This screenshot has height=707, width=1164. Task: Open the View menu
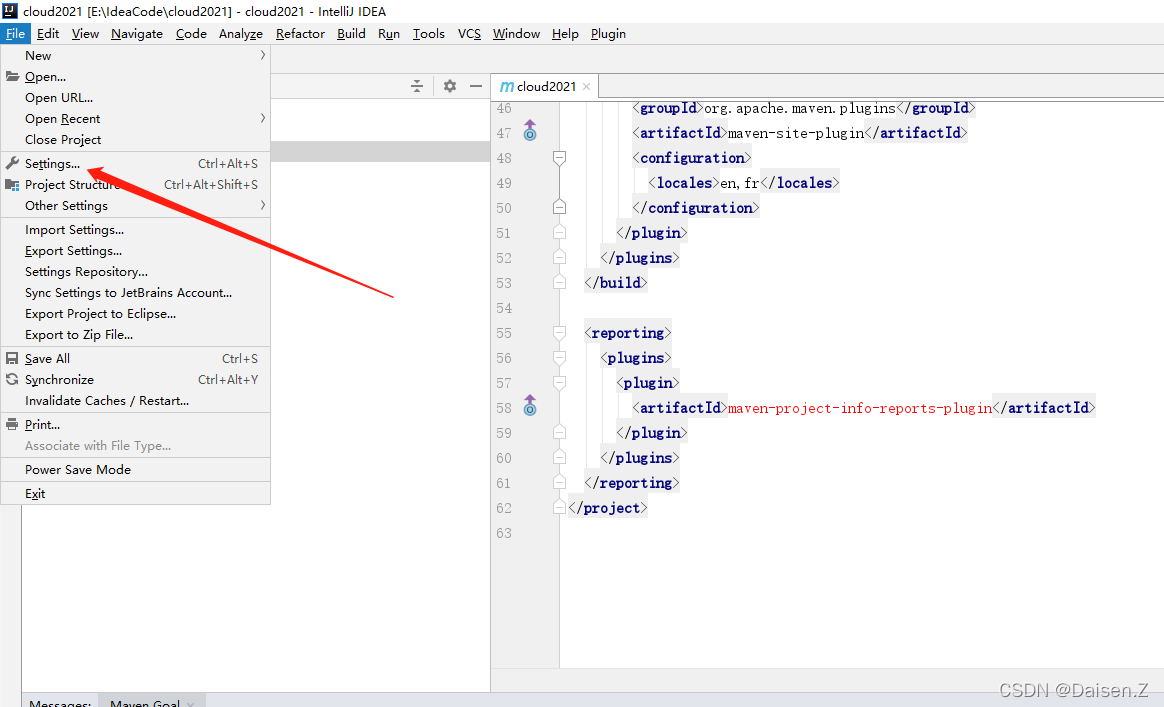[85, 34]
